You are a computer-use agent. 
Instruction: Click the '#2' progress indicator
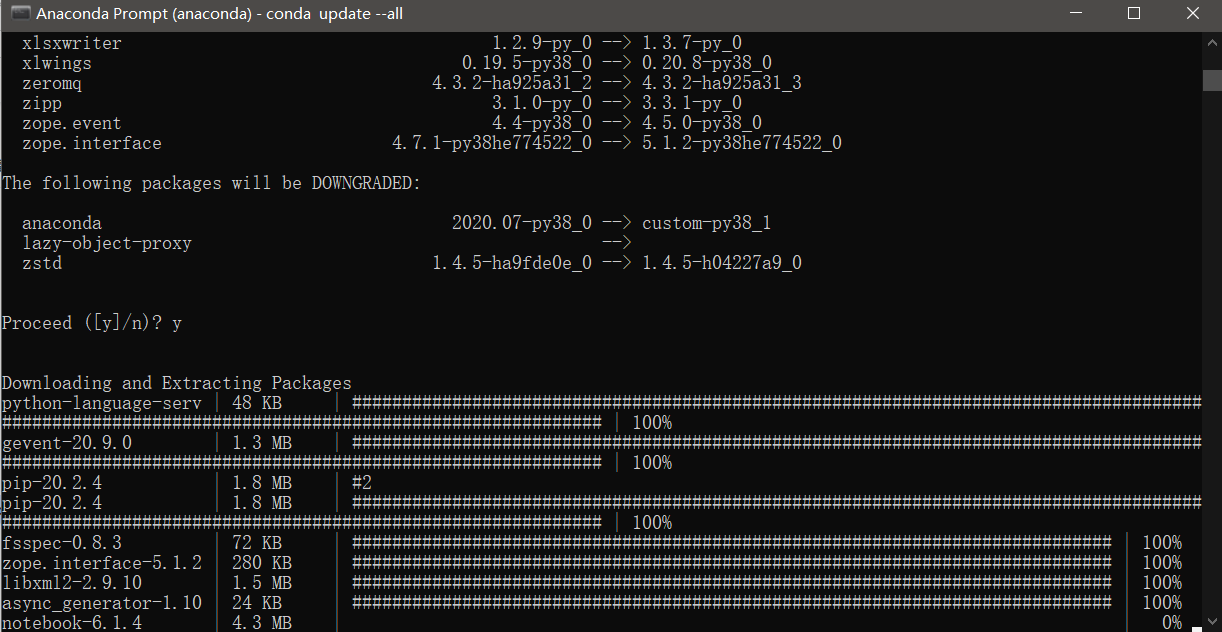[x=362, y=483]
